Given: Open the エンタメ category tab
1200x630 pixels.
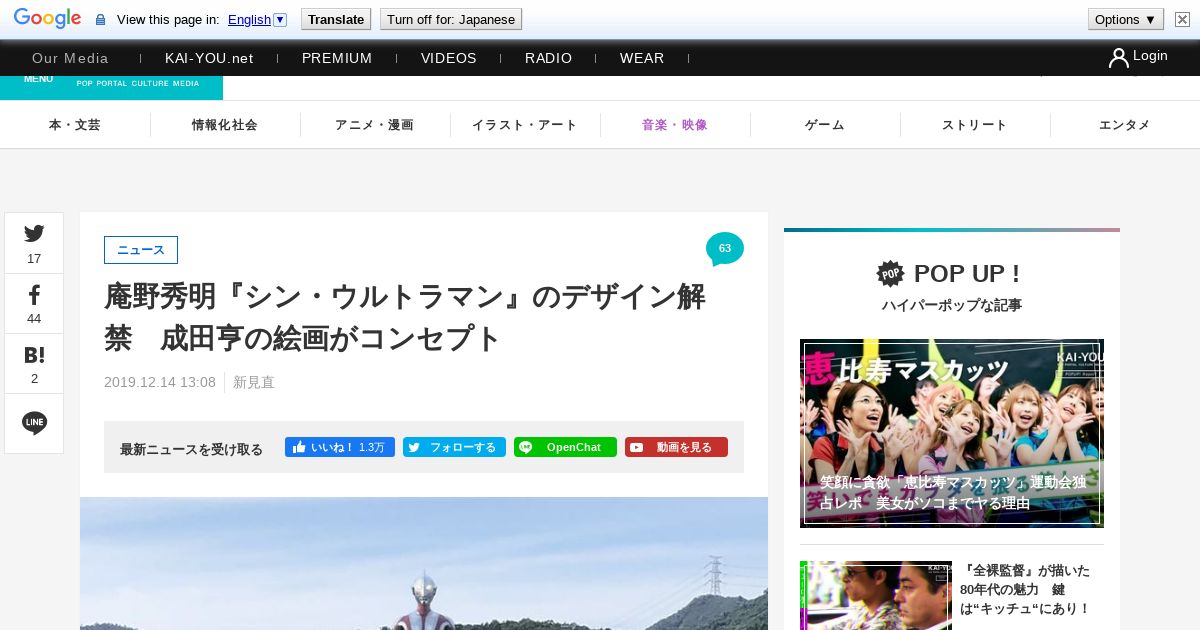Looking at the screenshot, I should point(1125,125).
